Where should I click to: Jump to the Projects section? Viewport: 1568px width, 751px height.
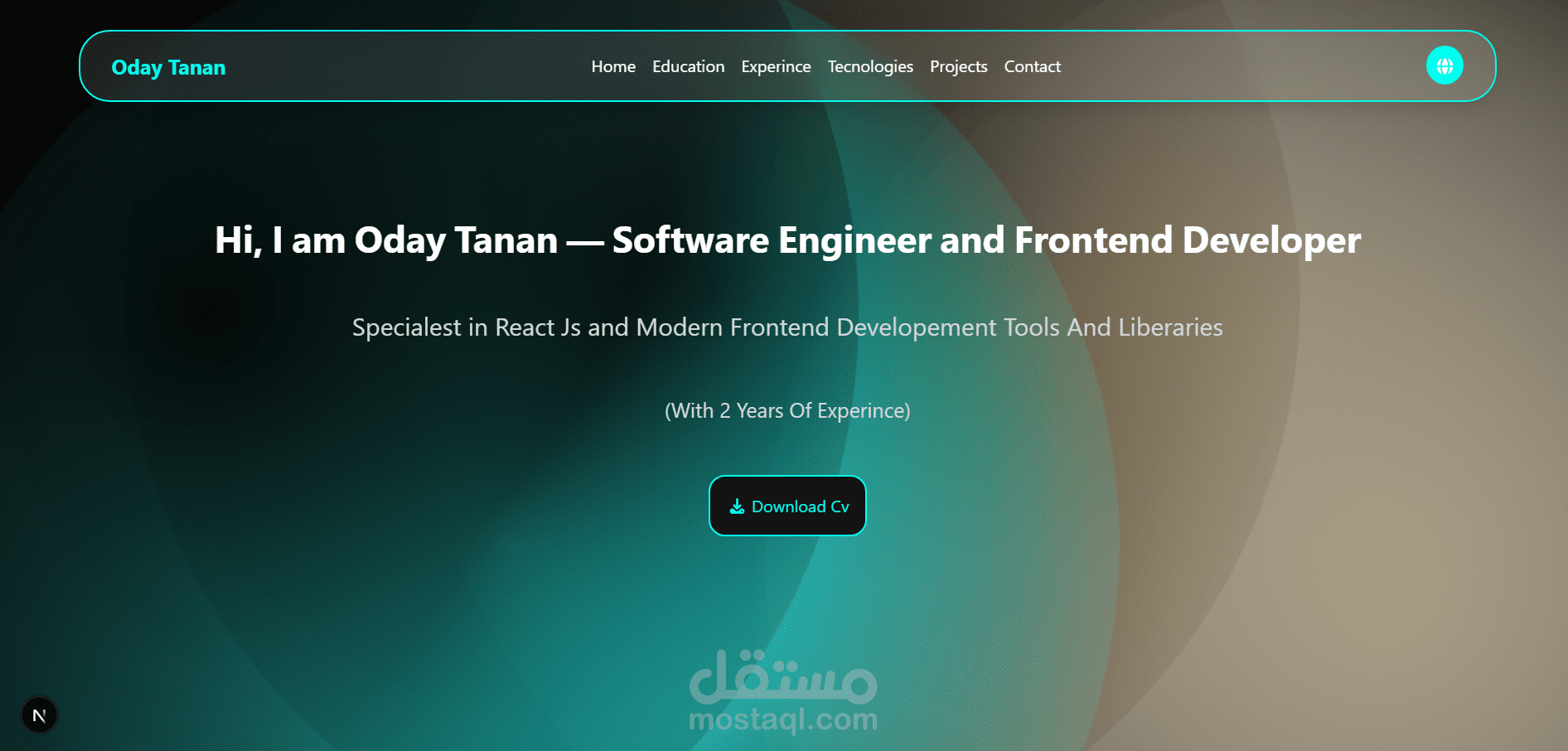959,66
